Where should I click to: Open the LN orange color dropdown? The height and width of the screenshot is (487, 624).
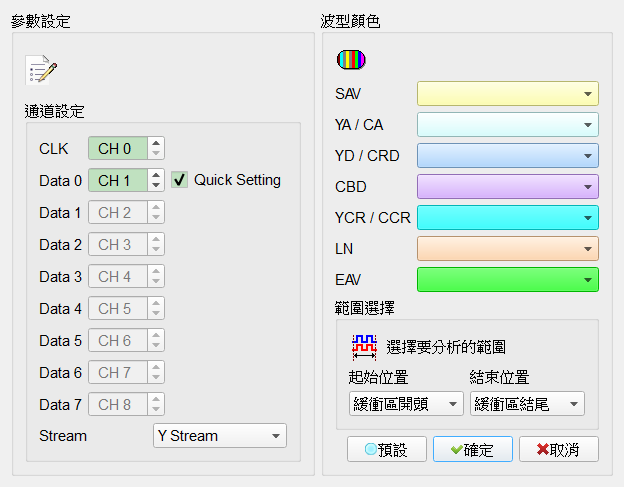(508, 249)
